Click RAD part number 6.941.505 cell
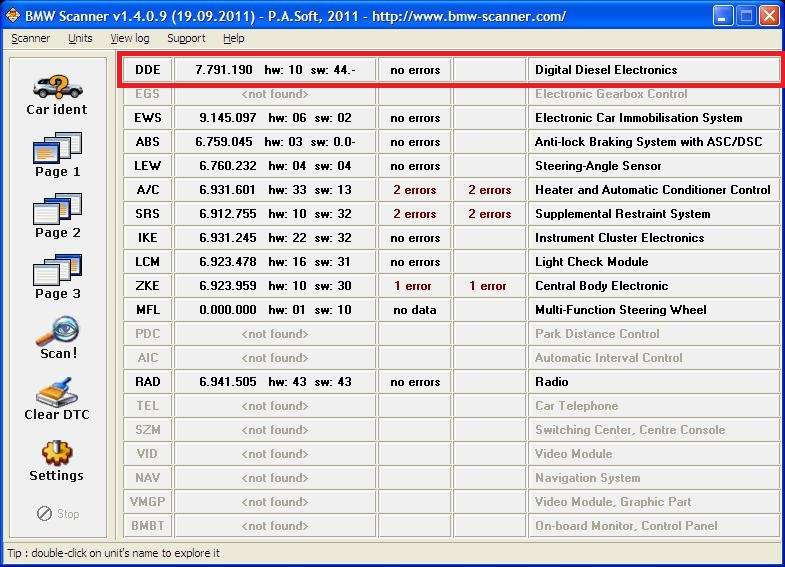 pos(274,382)
